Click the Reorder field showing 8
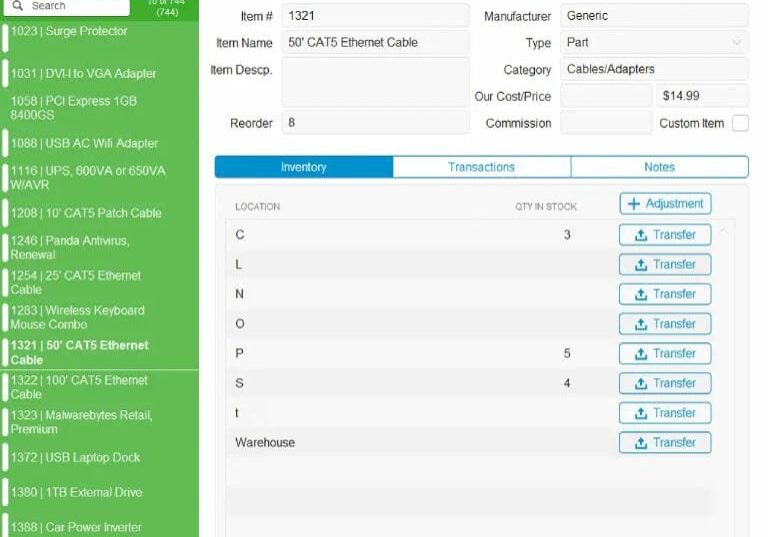The image size is (768, 537). 375,122
